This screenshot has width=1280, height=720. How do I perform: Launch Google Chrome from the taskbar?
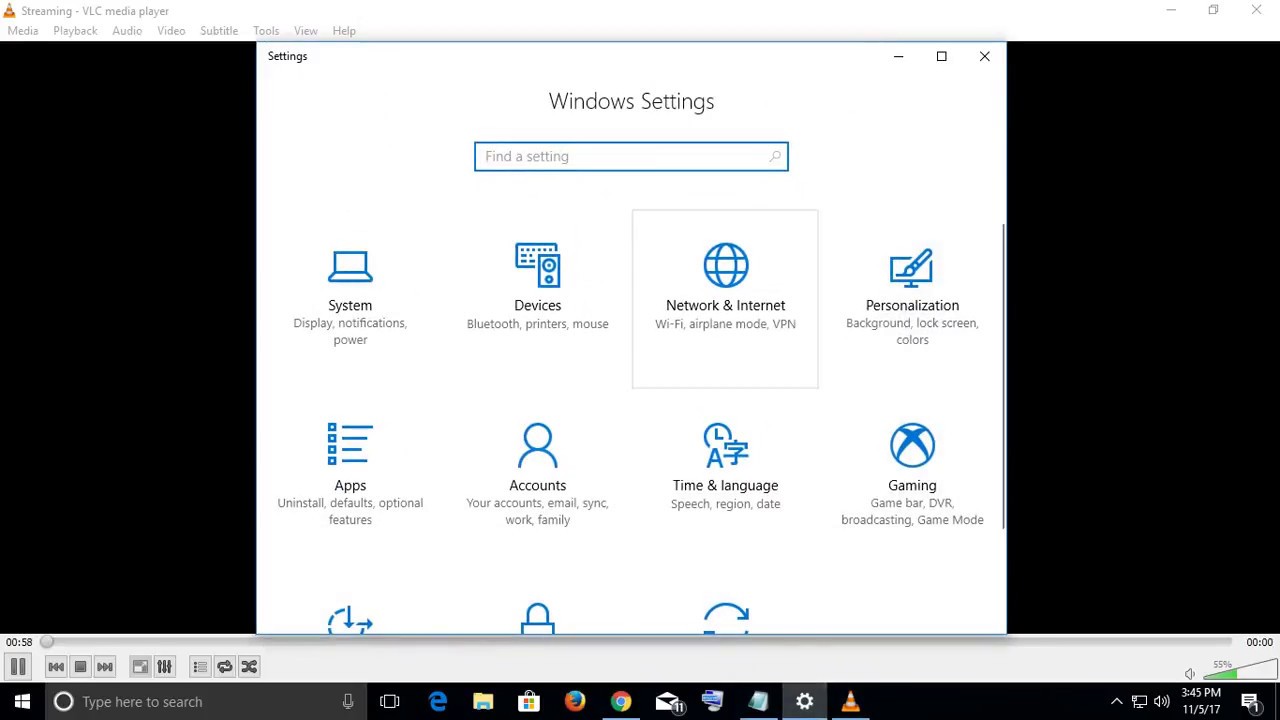click(x=621, y=702)
